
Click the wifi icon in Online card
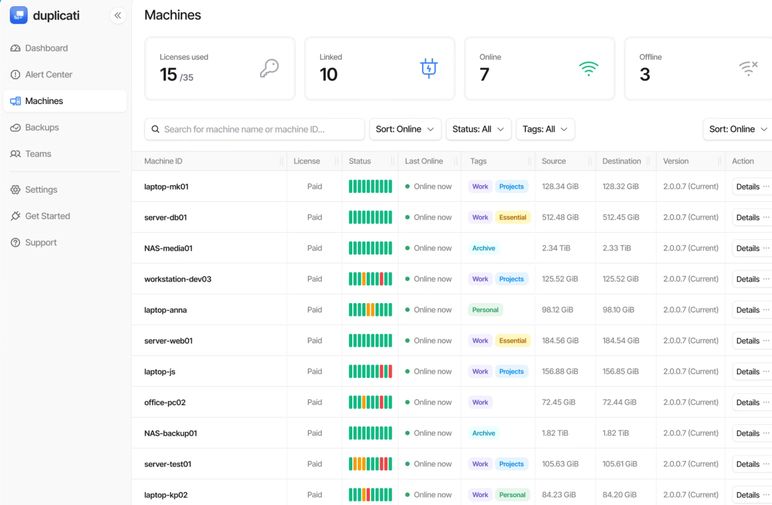coord(588,69)
